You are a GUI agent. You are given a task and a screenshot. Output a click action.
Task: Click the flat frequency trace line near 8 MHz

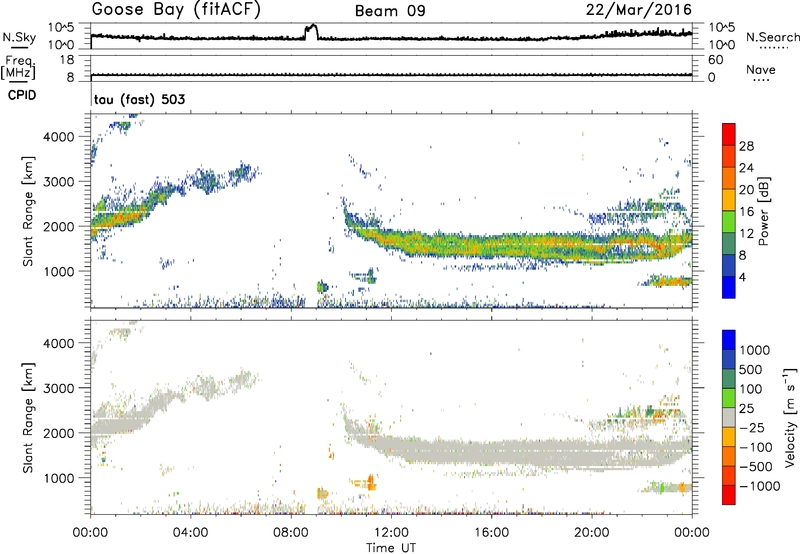tap(391, 75)
